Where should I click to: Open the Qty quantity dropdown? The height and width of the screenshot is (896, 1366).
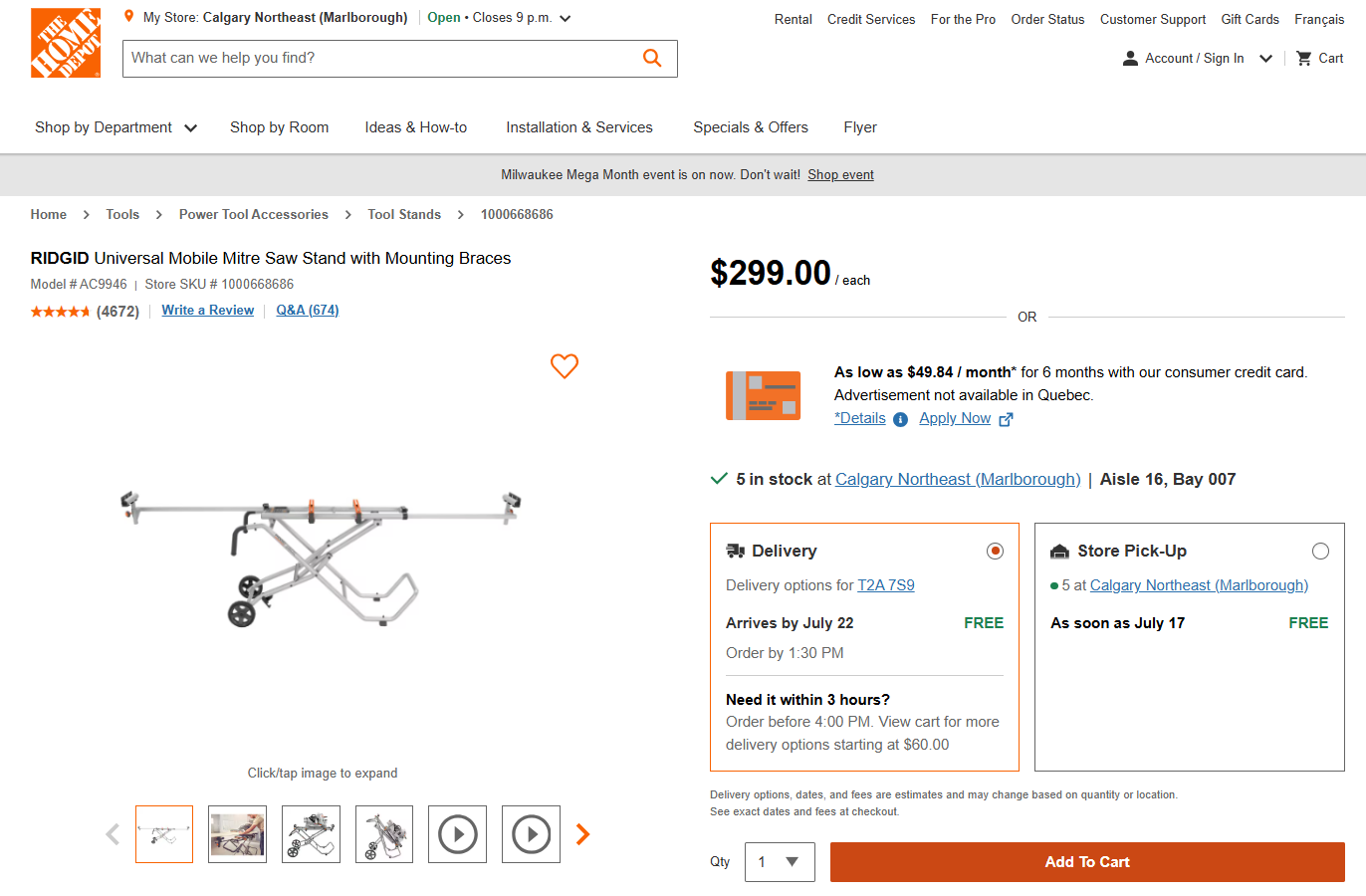tap(780, 862)
